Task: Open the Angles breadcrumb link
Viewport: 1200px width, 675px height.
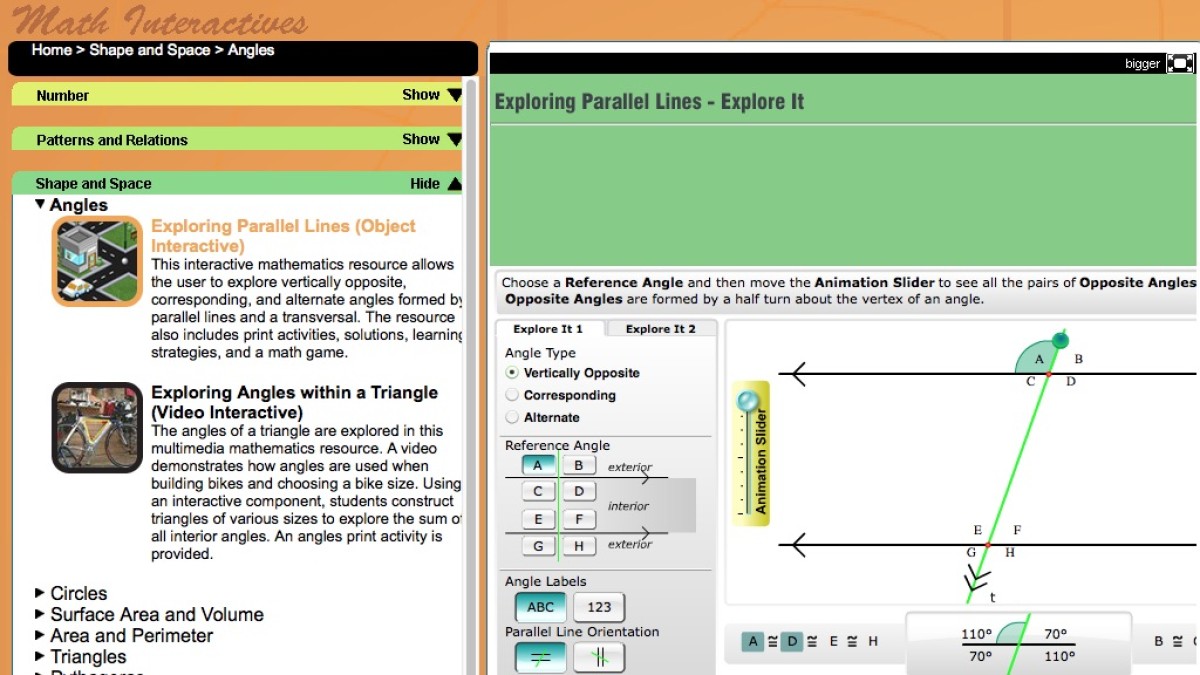Action: [x=251, y=50]
